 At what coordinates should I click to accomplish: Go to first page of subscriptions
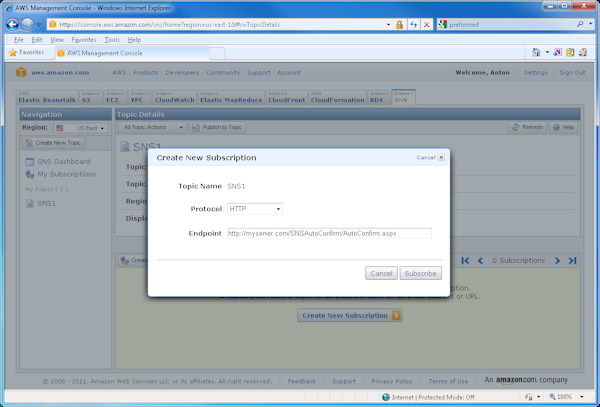point(465,260)
